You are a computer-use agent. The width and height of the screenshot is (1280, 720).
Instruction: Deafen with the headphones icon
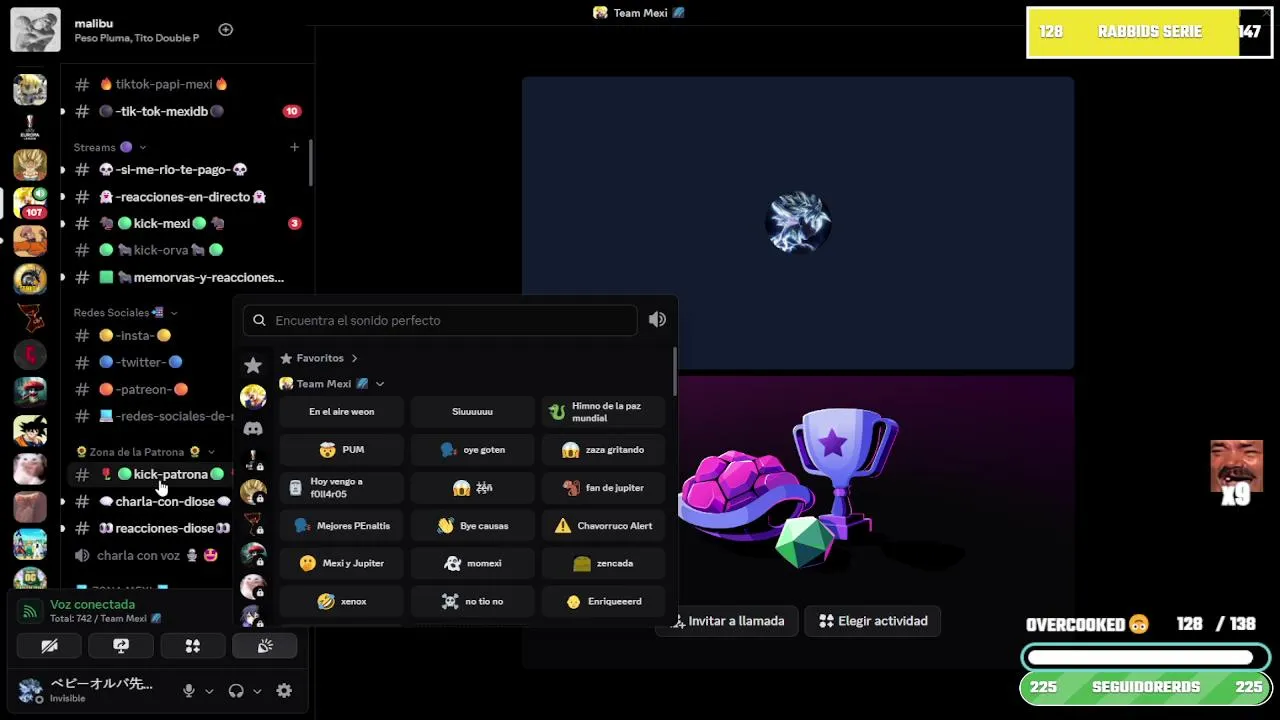[x=236, y=690]
